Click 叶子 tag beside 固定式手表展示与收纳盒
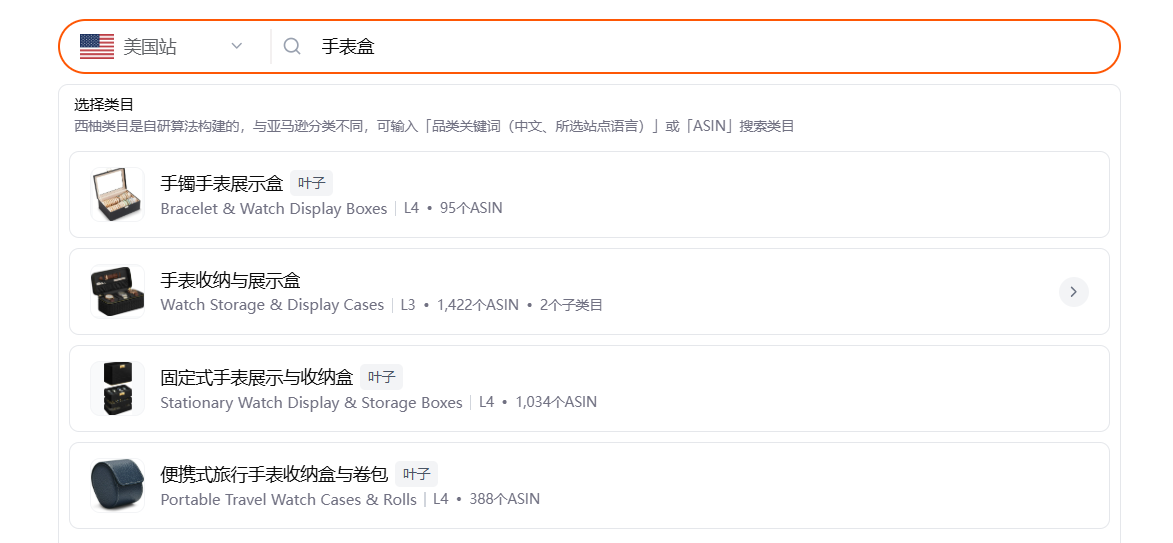1173x543 pixels. (x=382, y=377)
